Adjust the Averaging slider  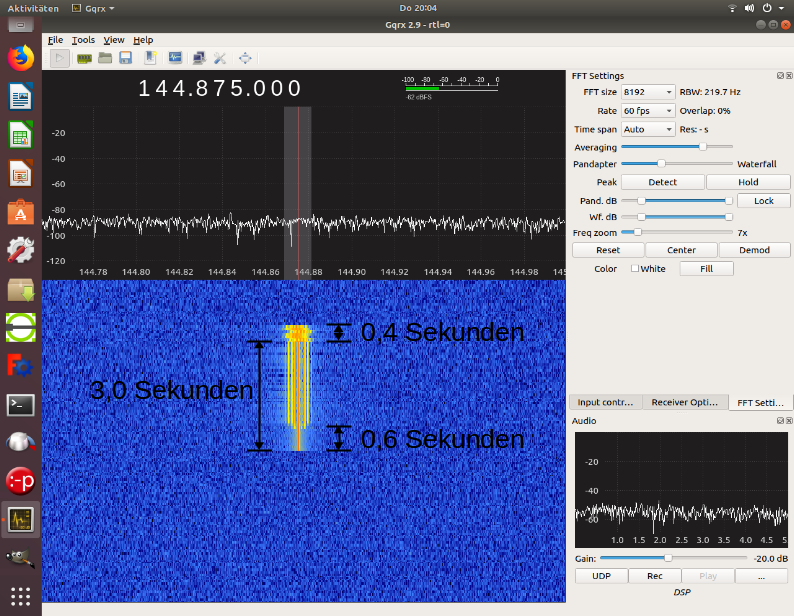[x=677, y=147]
